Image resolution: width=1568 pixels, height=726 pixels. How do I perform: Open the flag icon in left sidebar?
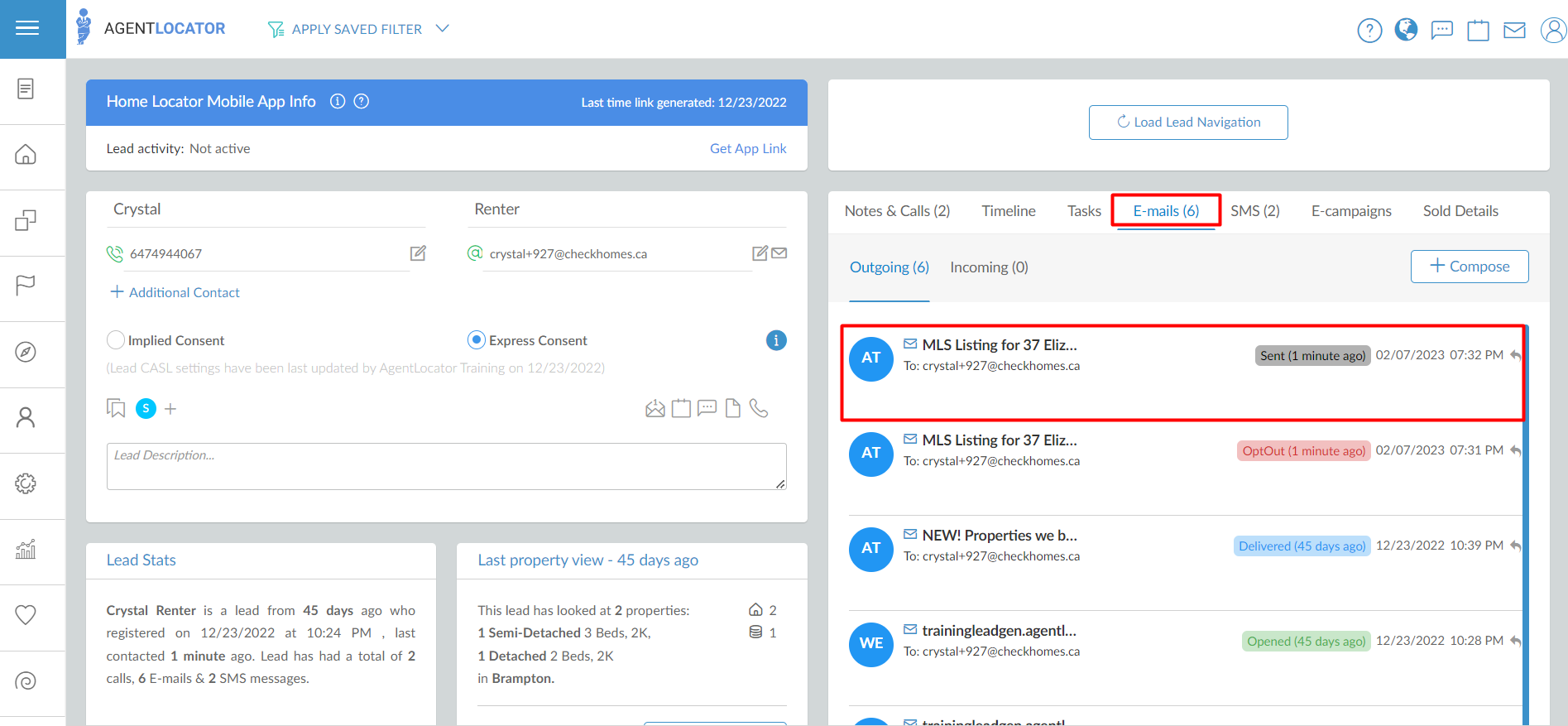(x=26, y=286)
